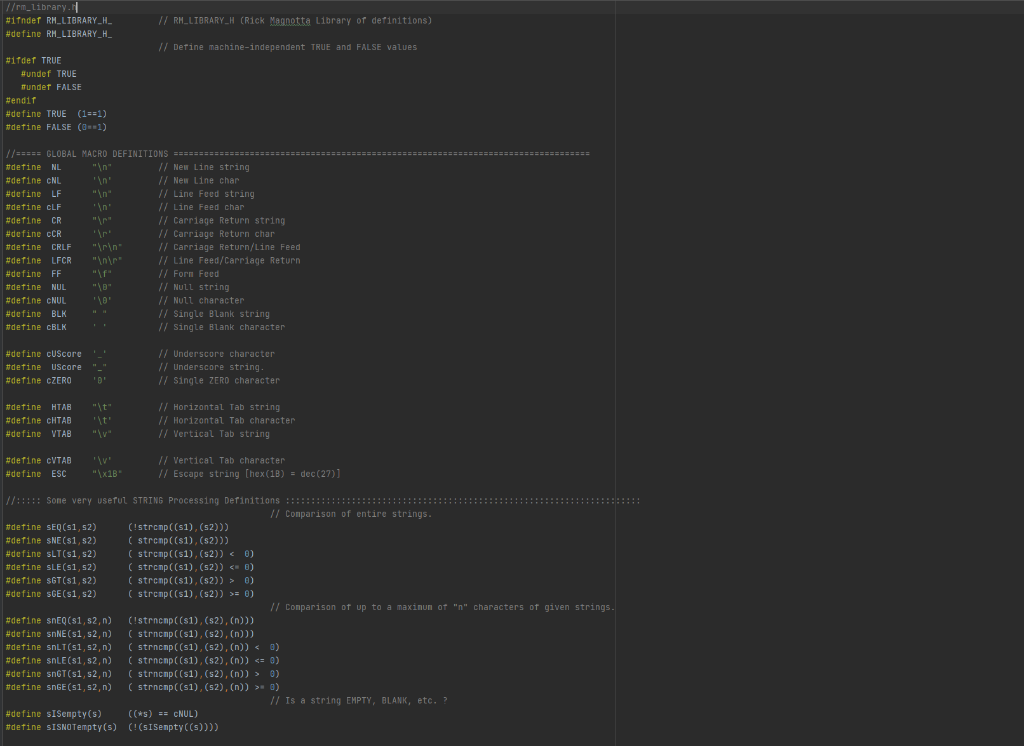Select the "cHTAB" macro name
This screenshot has height=746, width=1024.
point(59,421)
